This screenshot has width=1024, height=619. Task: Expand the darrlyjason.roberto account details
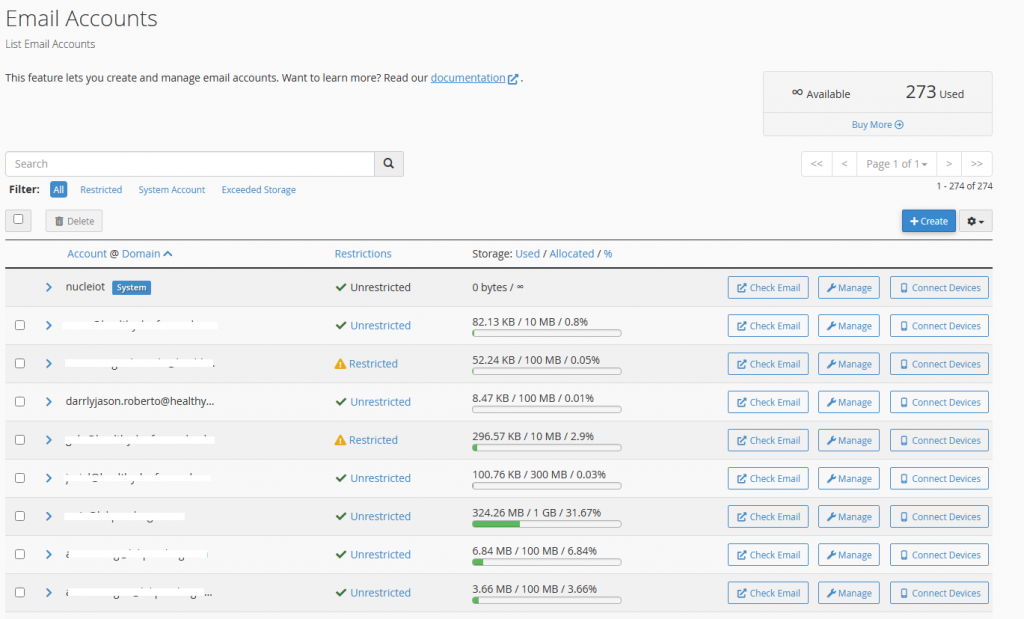(x=48, y=402)
